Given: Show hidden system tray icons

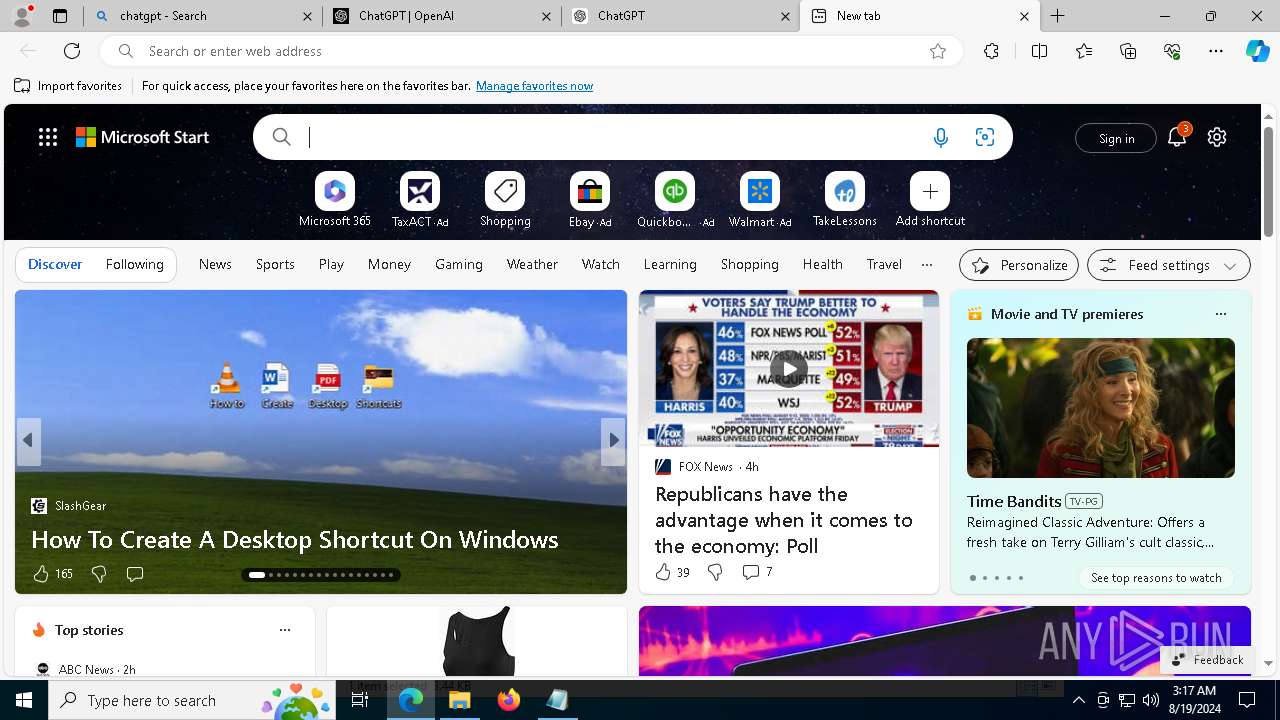Looking at the screenshot, I should pyautogui.click(x=1078, y=700).
